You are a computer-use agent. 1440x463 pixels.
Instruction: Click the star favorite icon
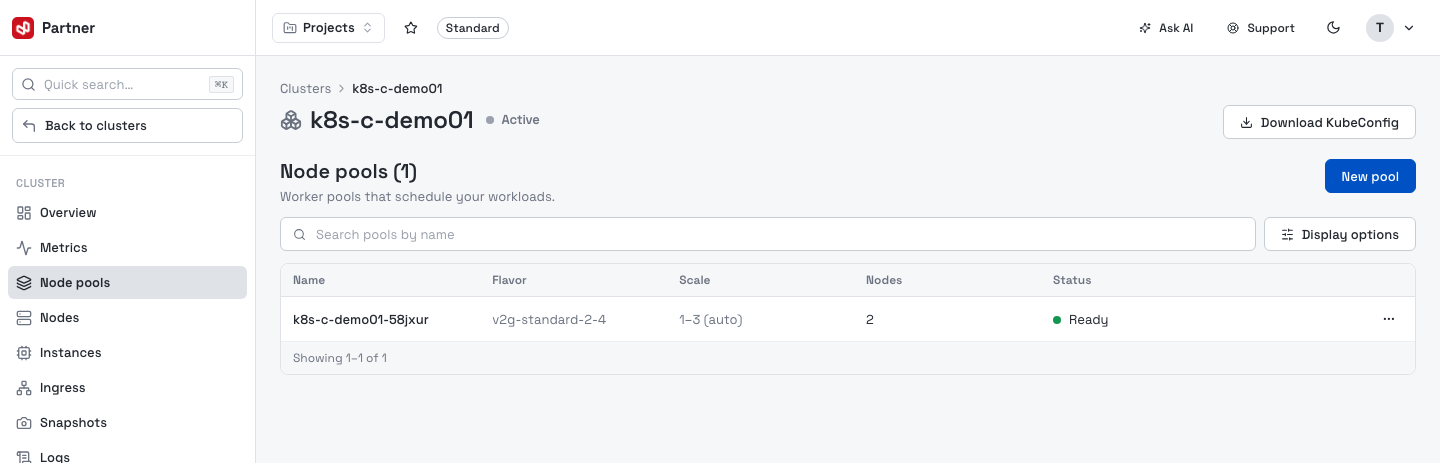(411, 28)
